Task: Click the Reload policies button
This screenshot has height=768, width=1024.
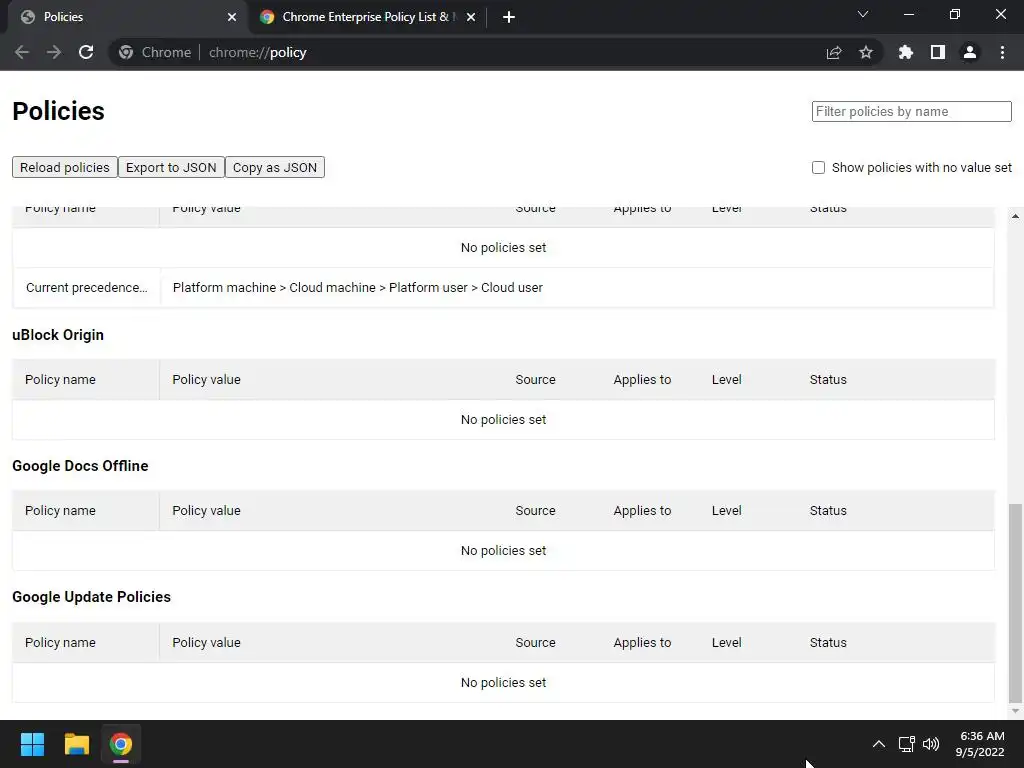Action: coord(65,167)
